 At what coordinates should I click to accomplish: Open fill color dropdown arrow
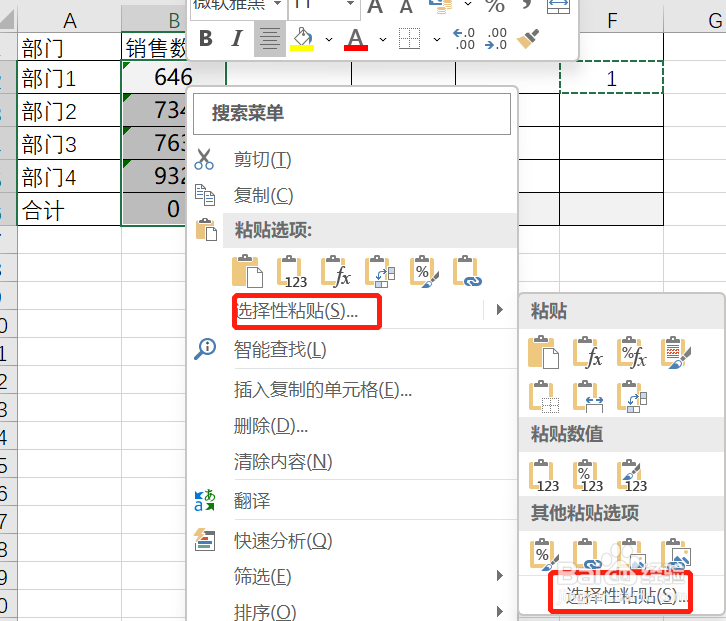pyautogui.click(x=329, y=40)
